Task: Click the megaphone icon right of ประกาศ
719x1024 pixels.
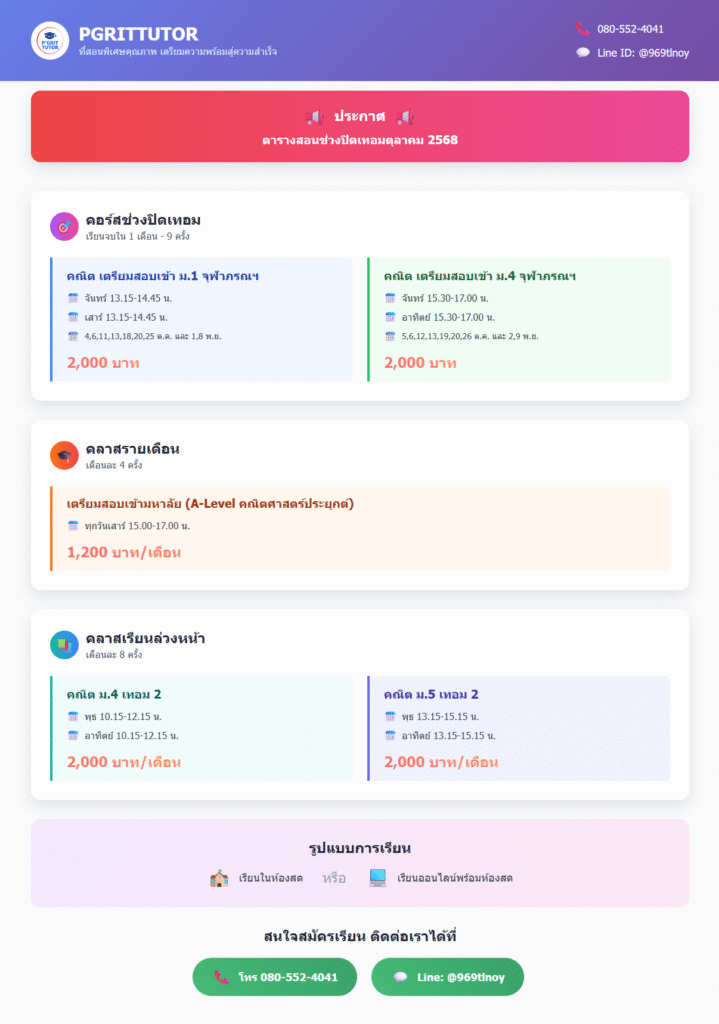Action: (405, 118)
